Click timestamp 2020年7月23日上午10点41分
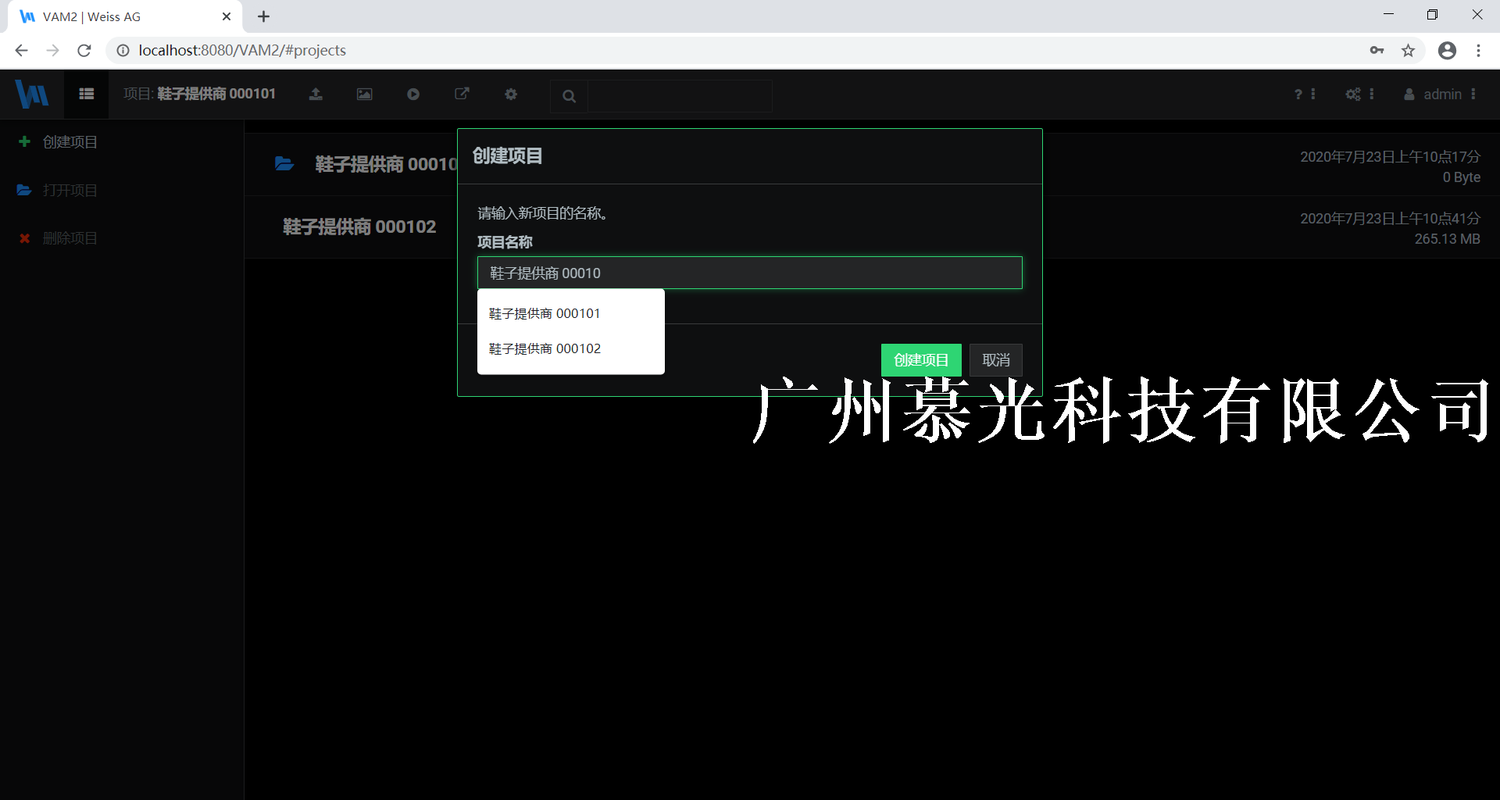Screen dimensions: 1500x800 (1390, 218)
